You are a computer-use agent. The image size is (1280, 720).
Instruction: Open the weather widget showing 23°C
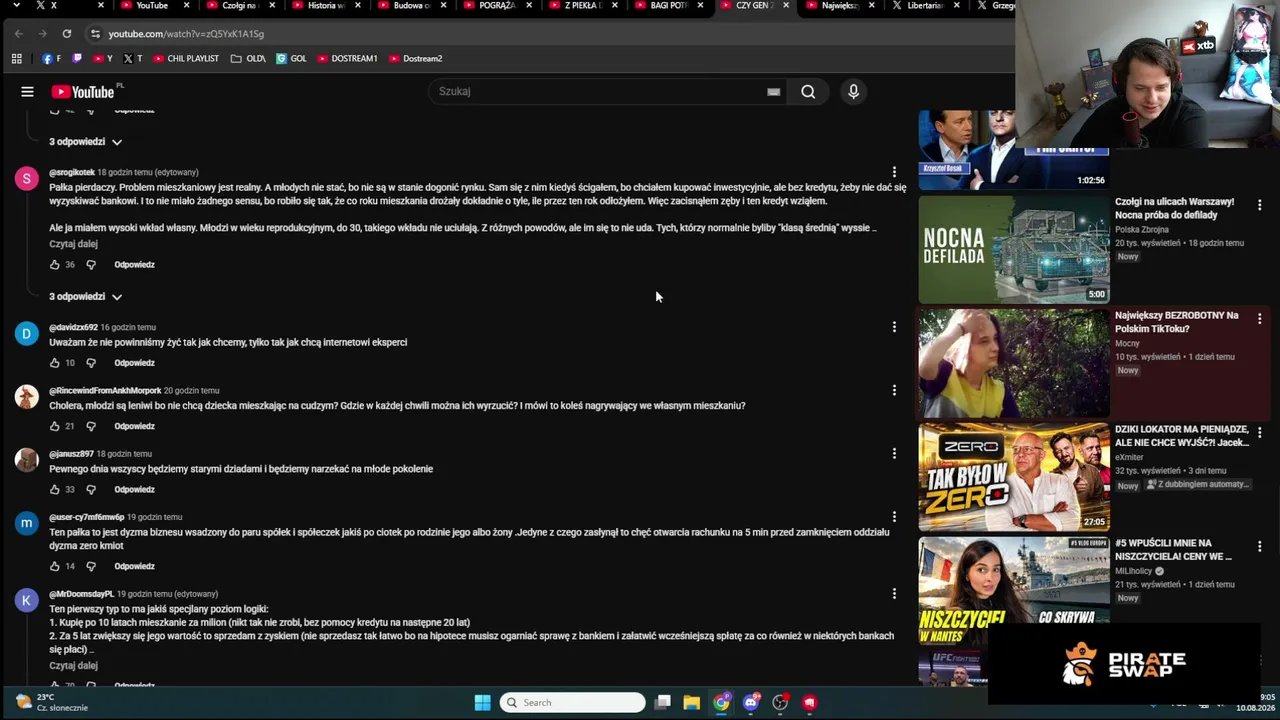[52, 702]
